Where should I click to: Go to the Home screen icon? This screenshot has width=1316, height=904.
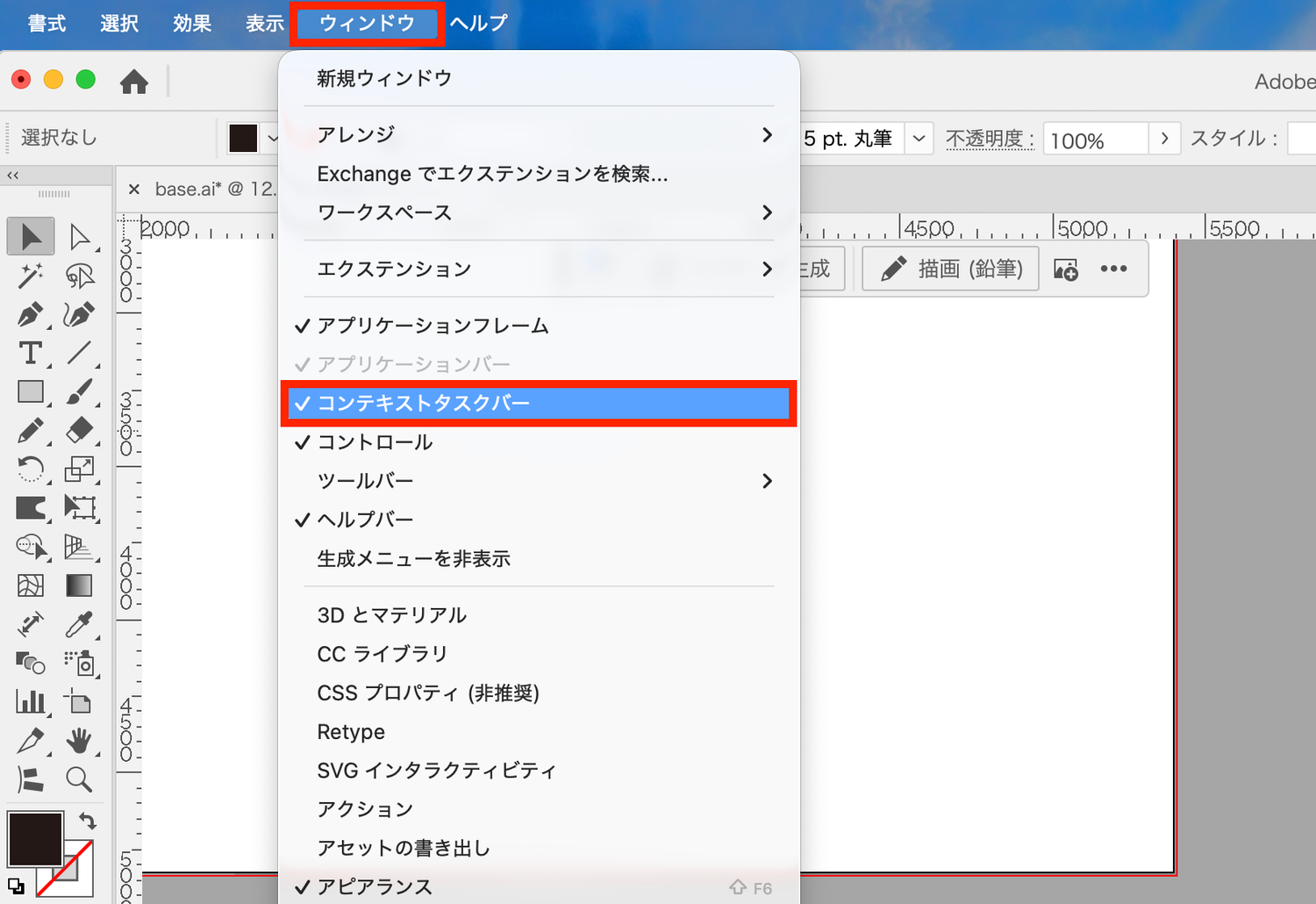pyautogui.click(x=134, y=82)
